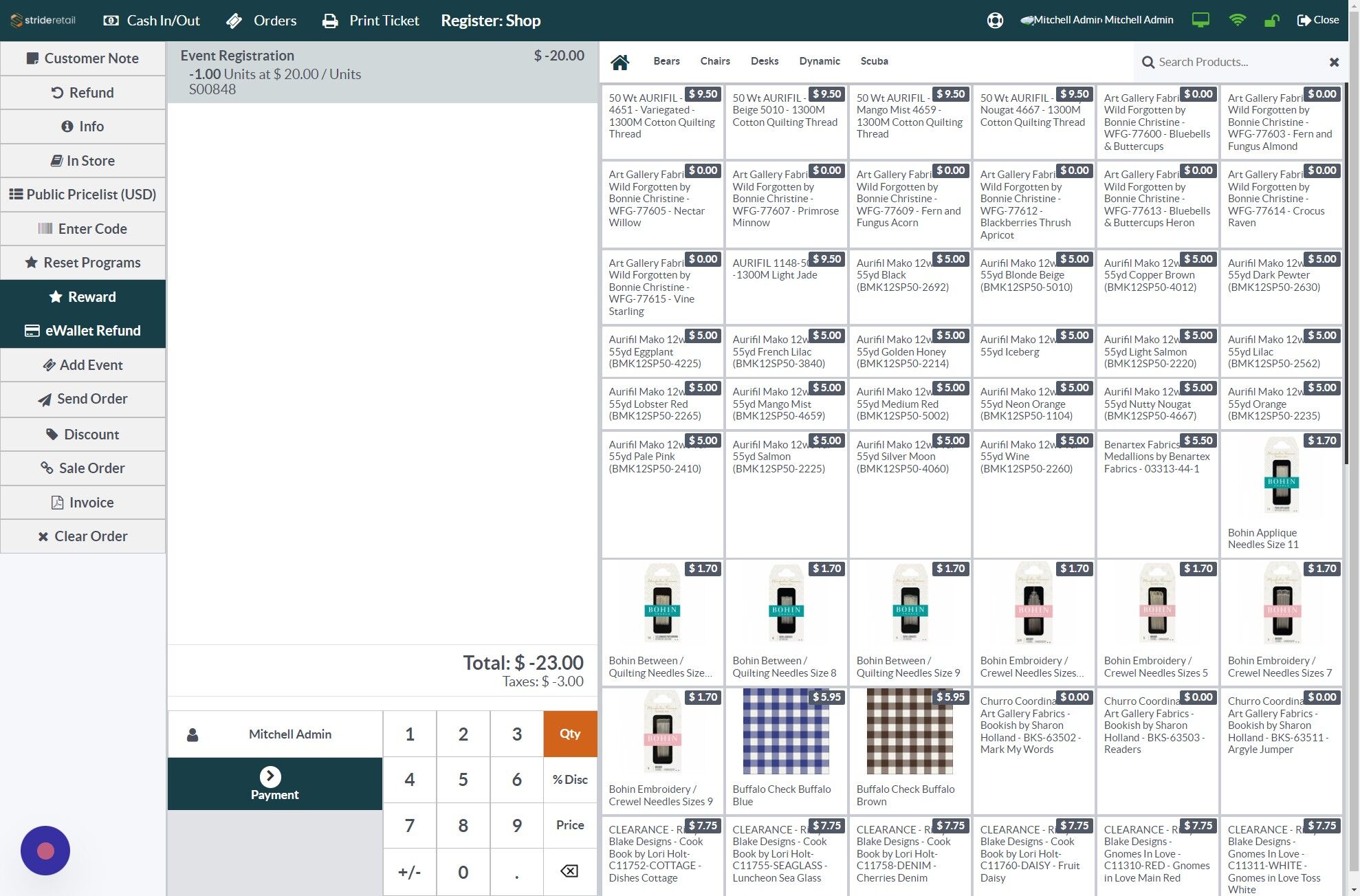Activate the Qty numpad mode
1360x896 pixels.
570,734
